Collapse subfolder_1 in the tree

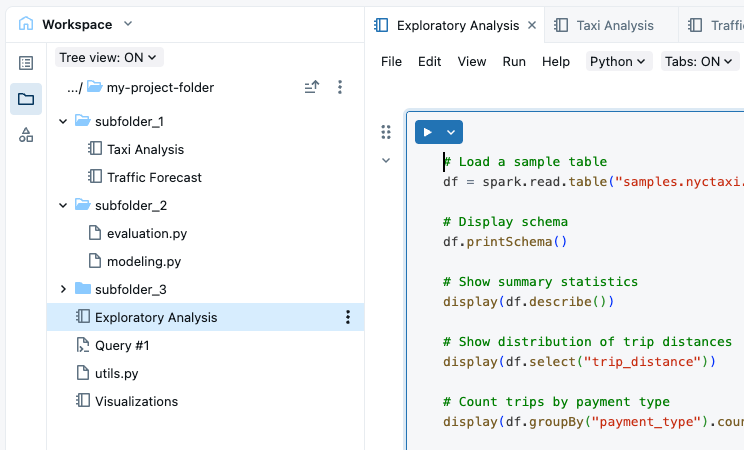tap(64, 121)
